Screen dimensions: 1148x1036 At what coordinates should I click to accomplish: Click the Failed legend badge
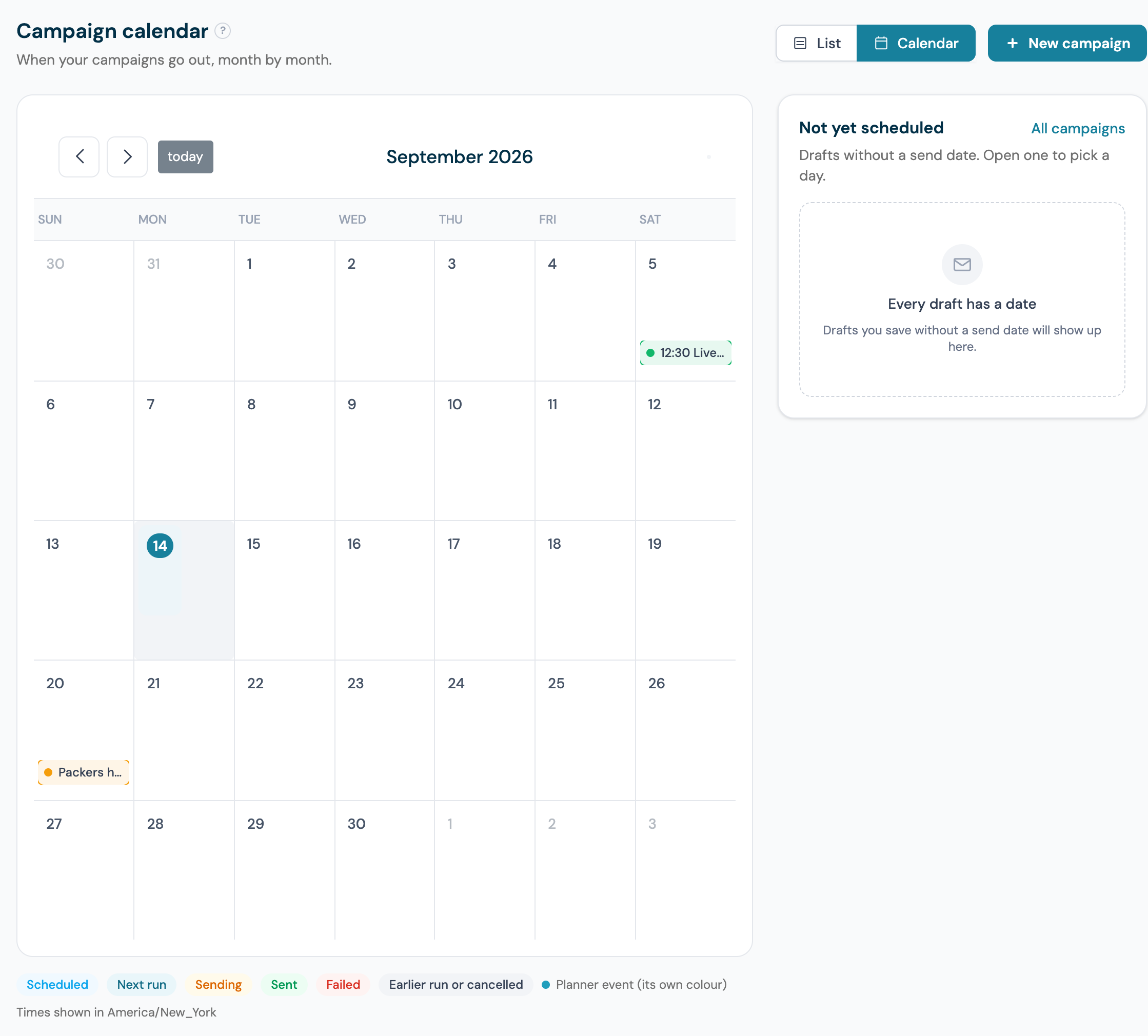[x=343, y=985]
